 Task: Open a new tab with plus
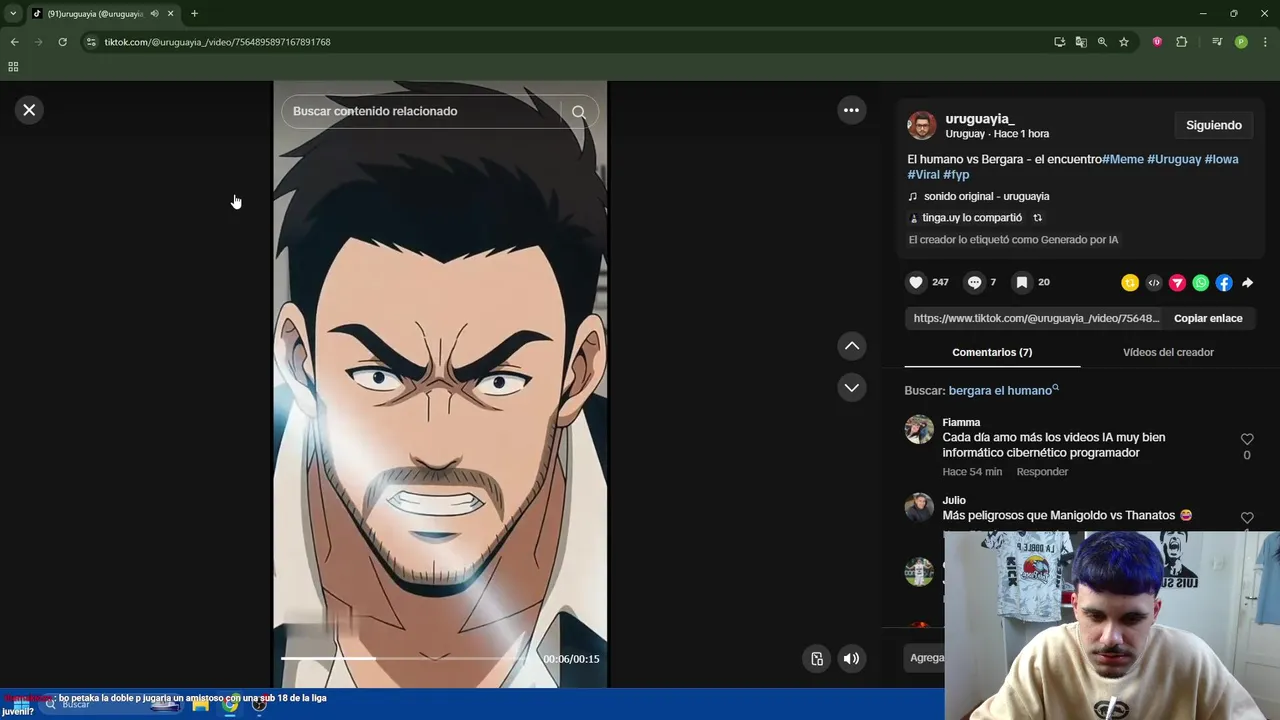point(194,14)
